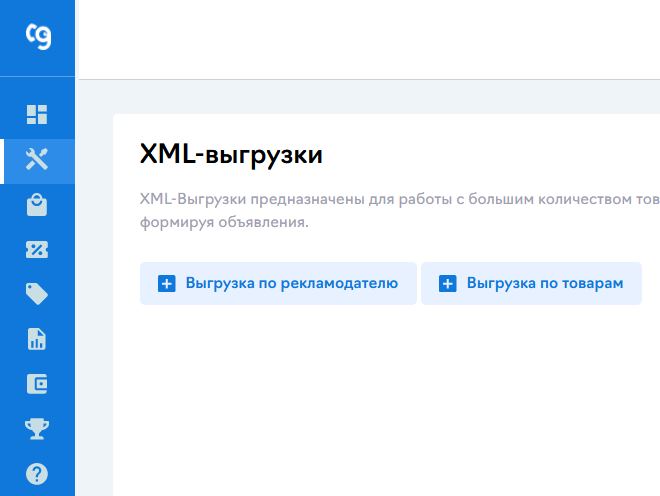The image size is (660, 496).
Task: Open the wallet icon in sidebar
Action: pos(37,384)
